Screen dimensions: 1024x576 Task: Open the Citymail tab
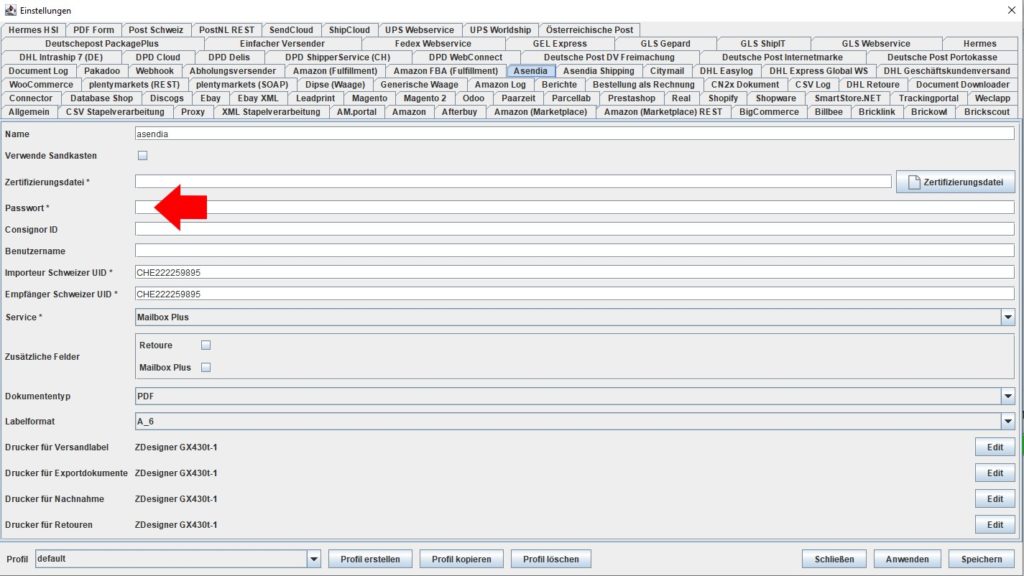click(667, 71)
